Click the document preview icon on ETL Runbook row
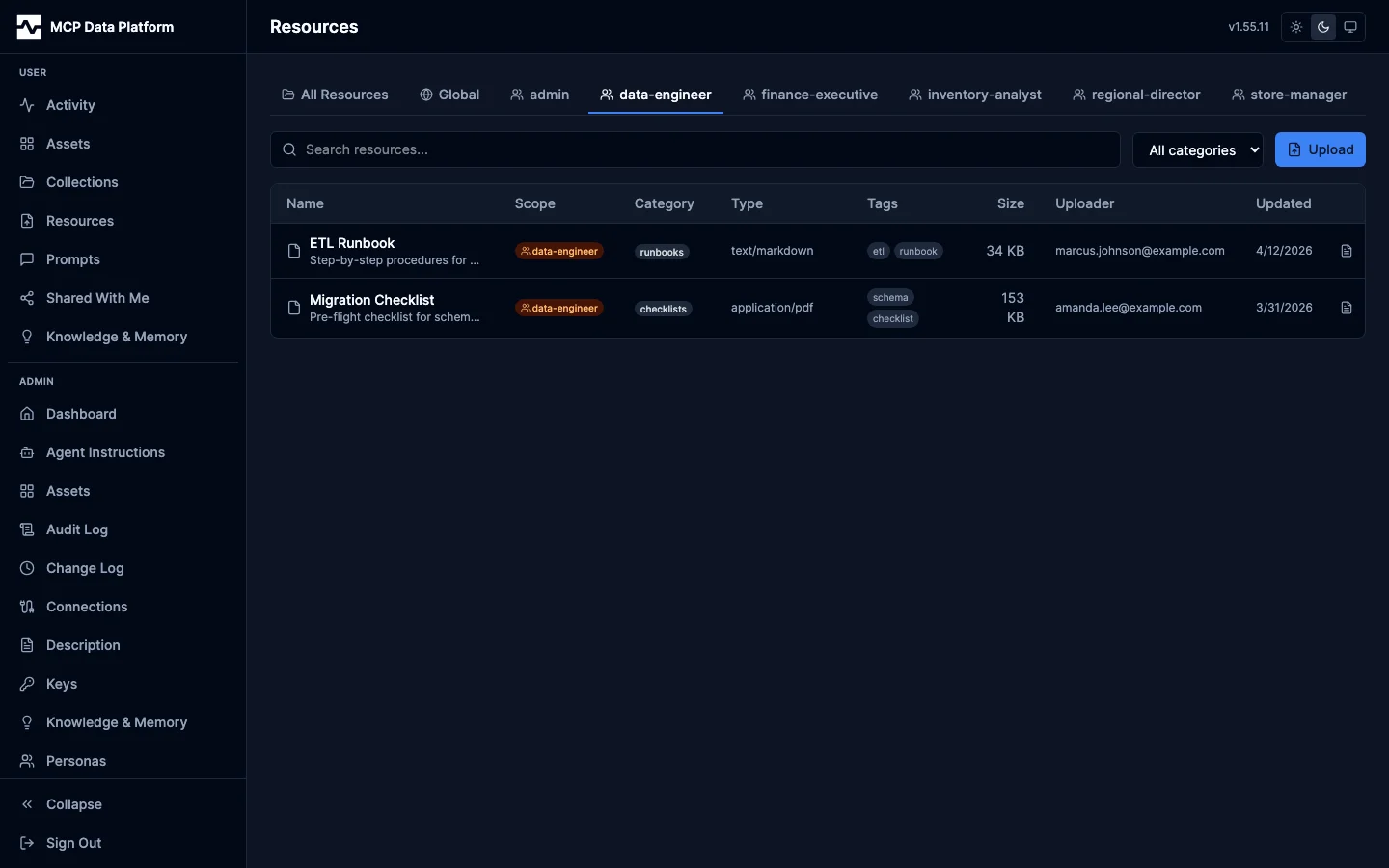 point(1346,251)
